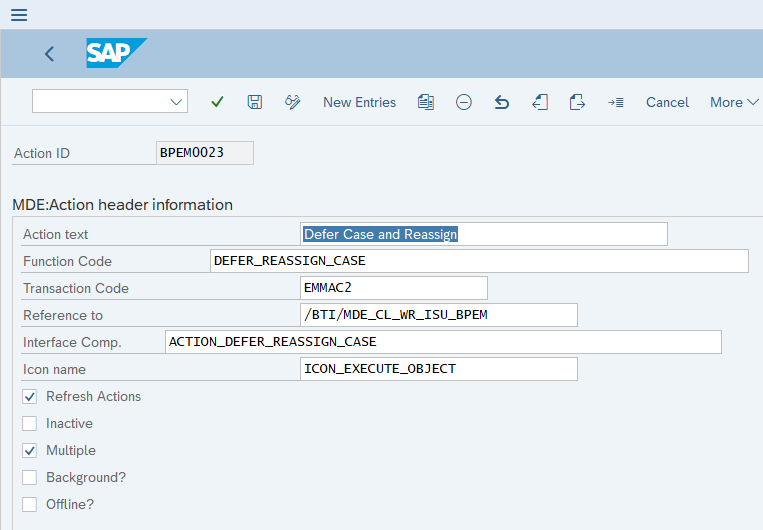Open the More menu

(733, 102)
